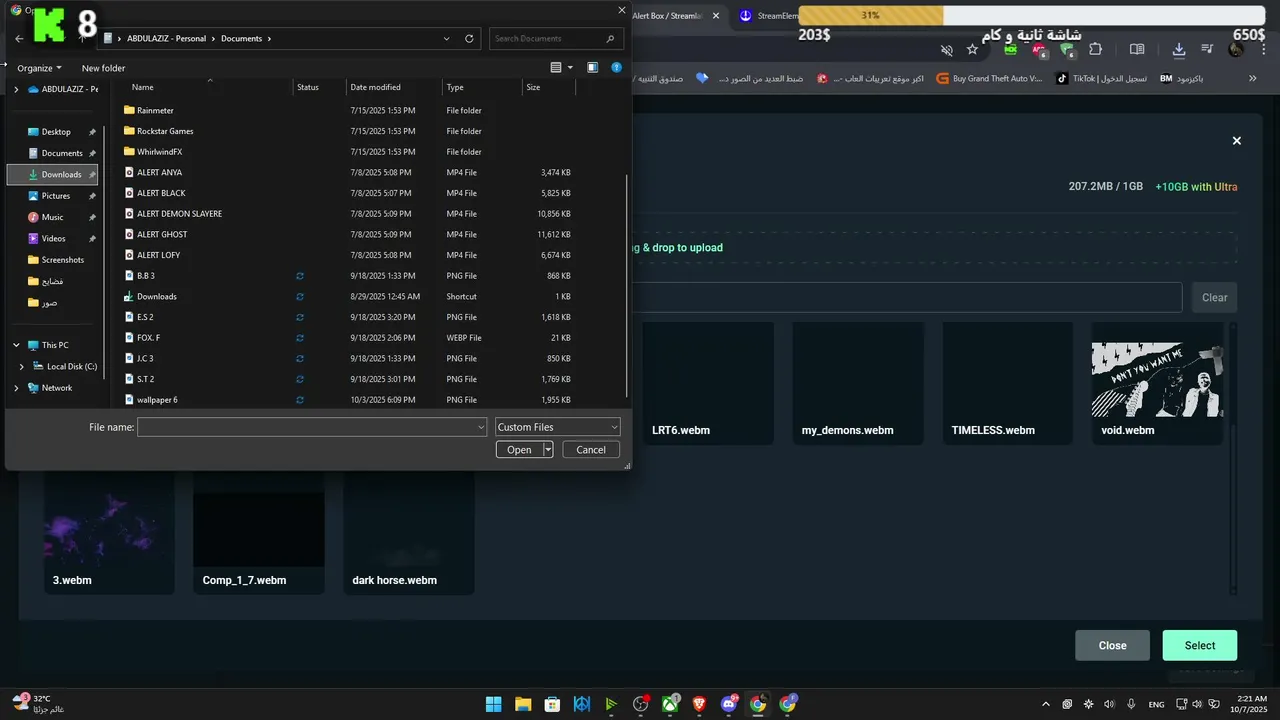
Task: Open the Organize dropdown menu
Action: (x=39, y=68)
